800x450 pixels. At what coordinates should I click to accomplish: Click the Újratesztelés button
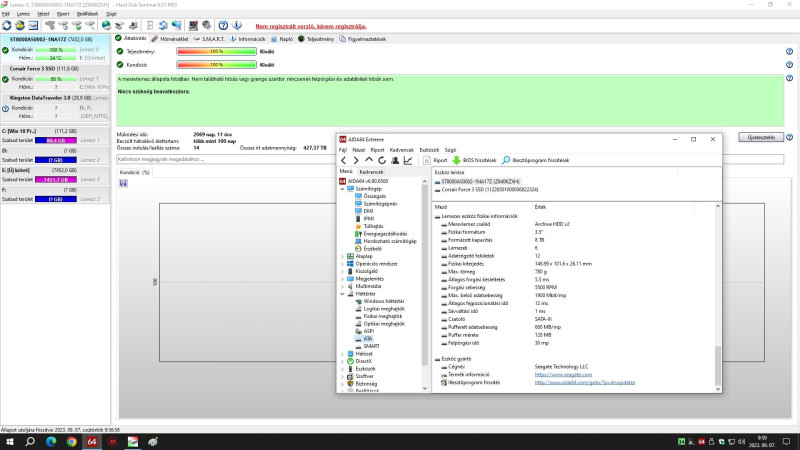tap(761, 137)
